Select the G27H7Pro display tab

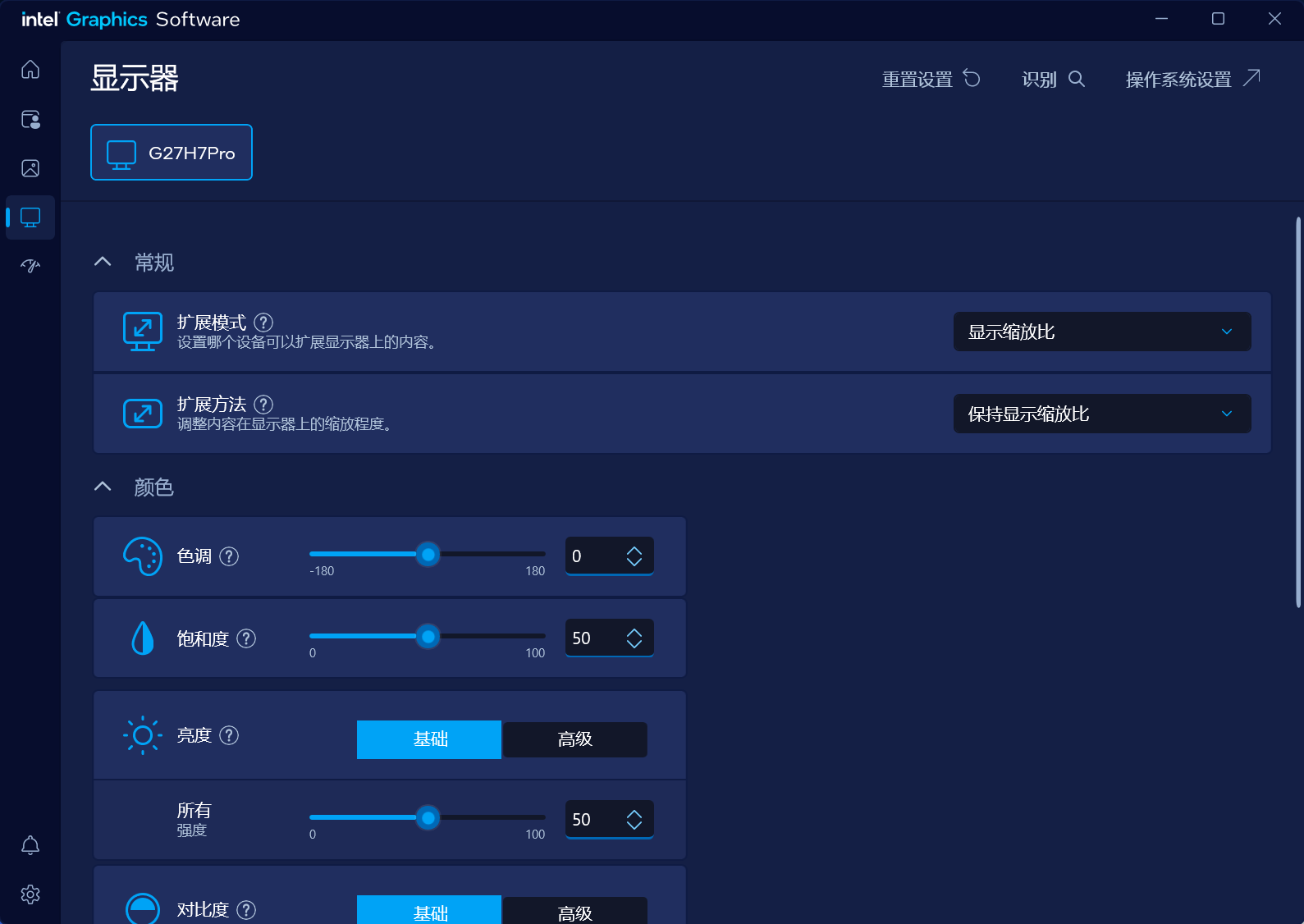coord(172,153)
